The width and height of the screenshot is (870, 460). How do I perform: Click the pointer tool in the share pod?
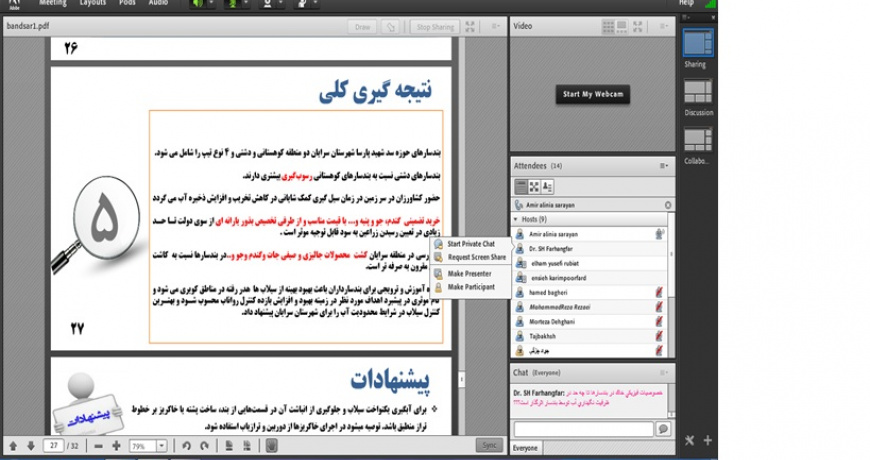click(x=391, y=27)
